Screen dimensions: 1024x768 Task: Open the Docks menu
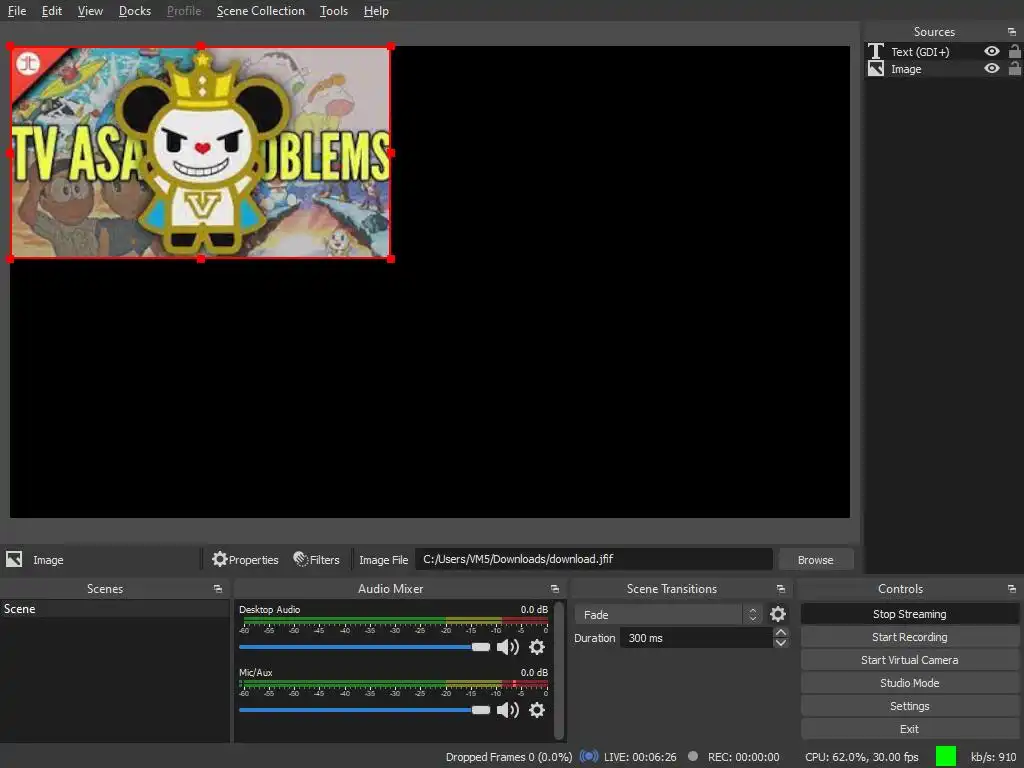tap(135, 11)
